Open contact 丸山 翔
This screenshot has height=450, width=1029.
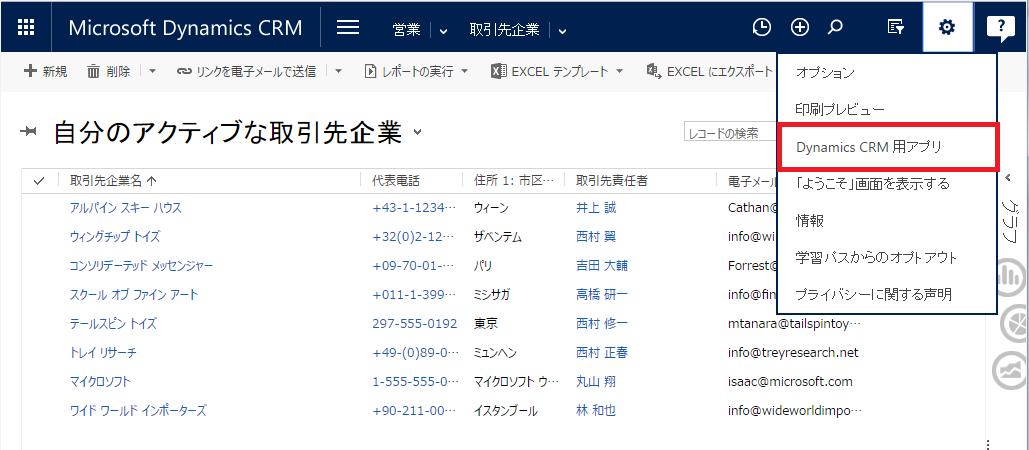pos(596,381)
